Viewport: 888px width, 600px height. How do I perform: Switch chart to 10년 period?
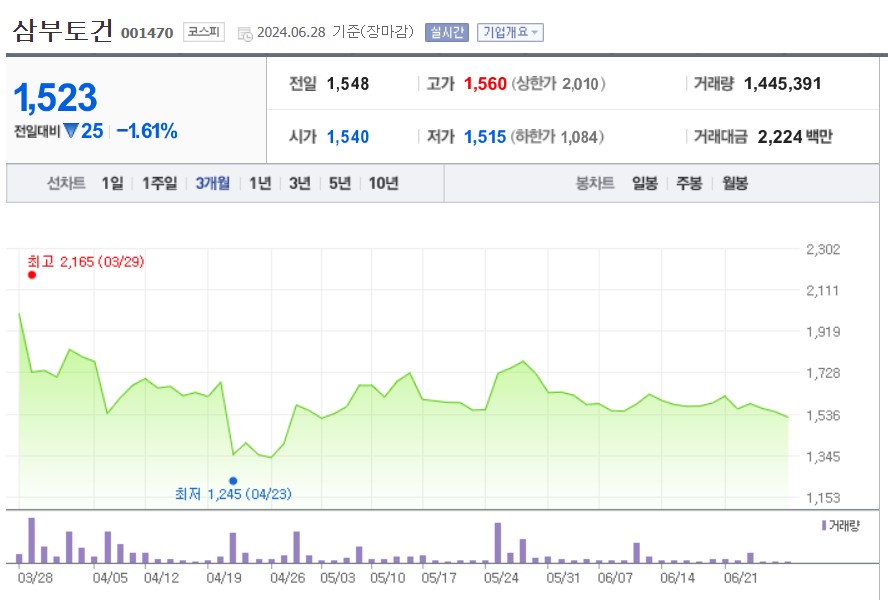click(383, 183)
